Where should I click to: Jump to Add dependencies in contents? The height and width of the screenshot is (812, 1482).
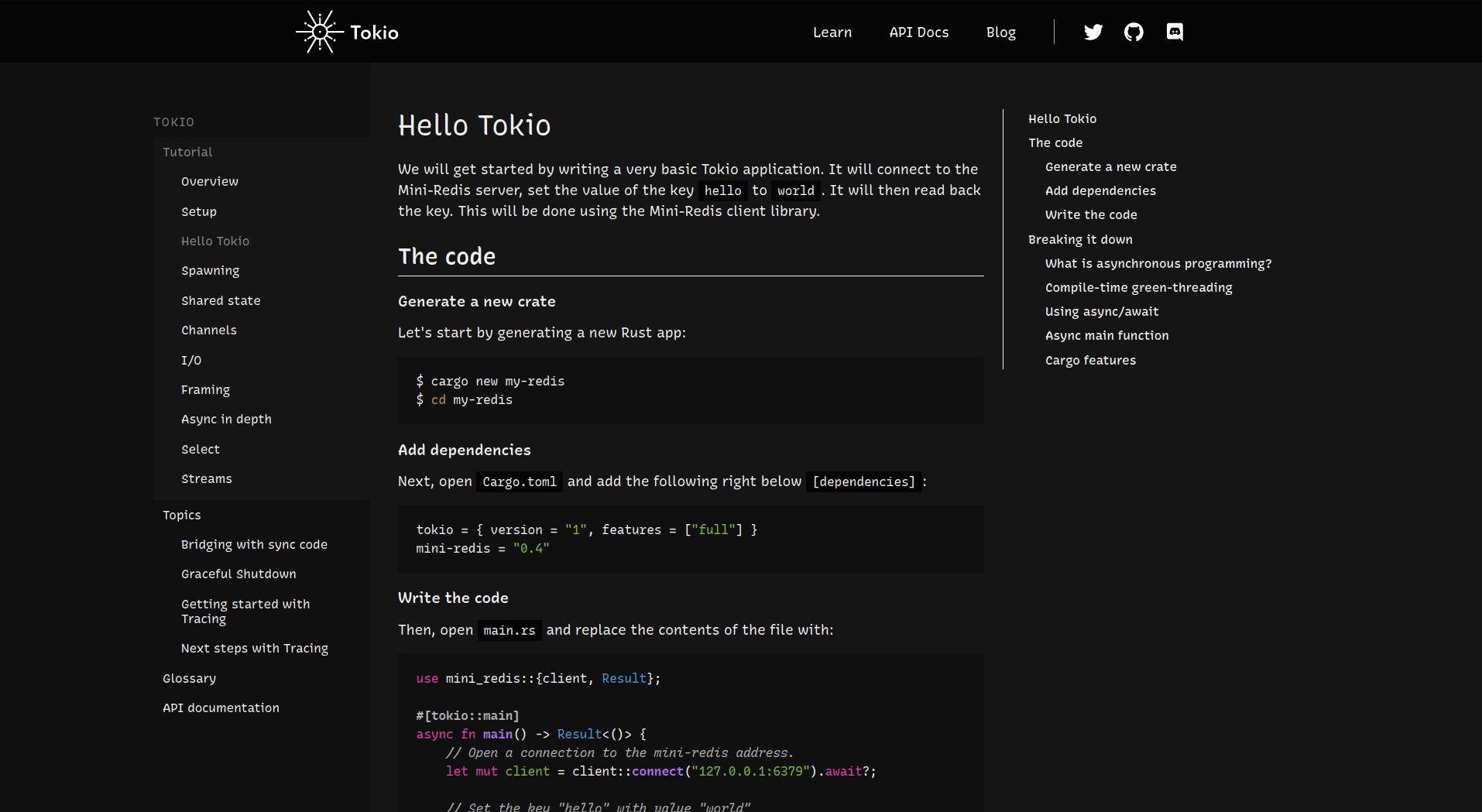[1100, 190]
